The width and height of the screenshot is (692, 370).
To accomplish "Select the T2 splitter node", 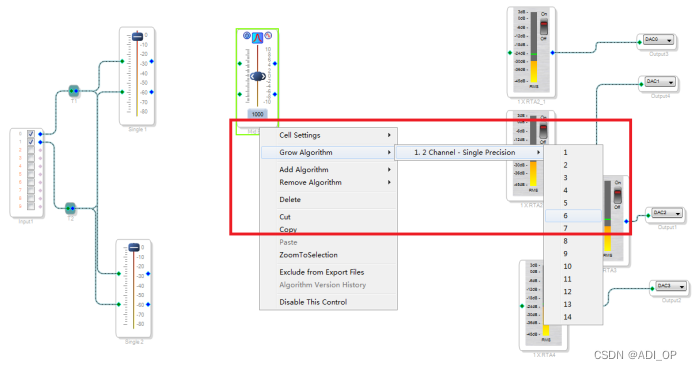I will tap(70, 208).
